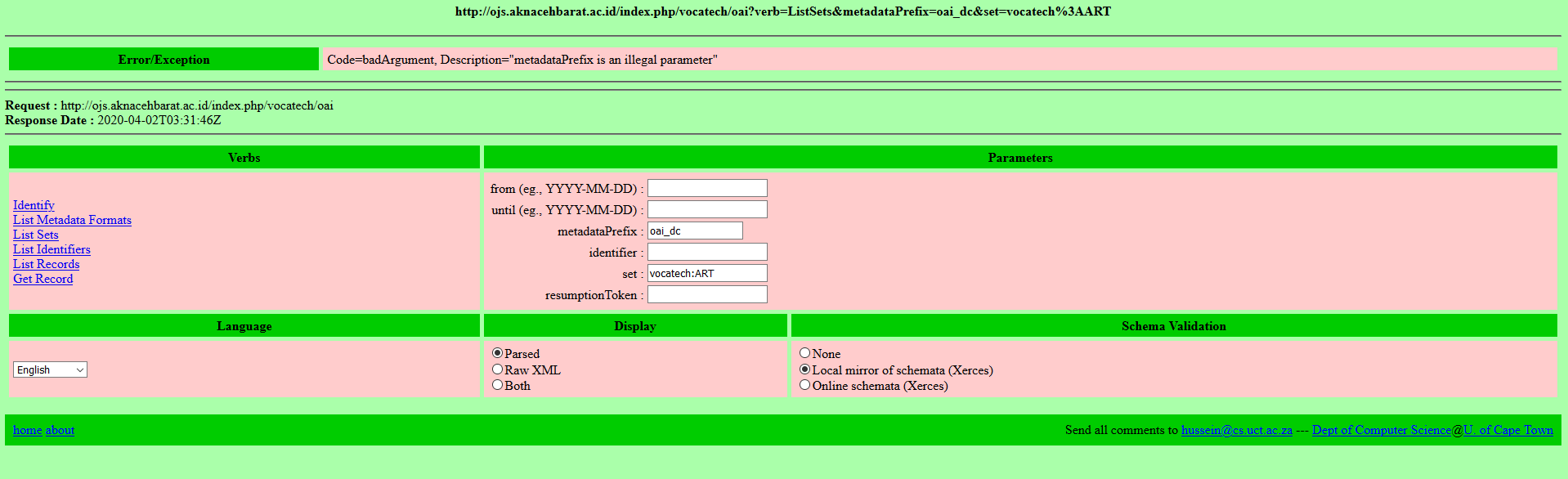Click the from date input field
Image resolution: width=1568 pixels, height=479 pixels.
[x=707, y=189]
